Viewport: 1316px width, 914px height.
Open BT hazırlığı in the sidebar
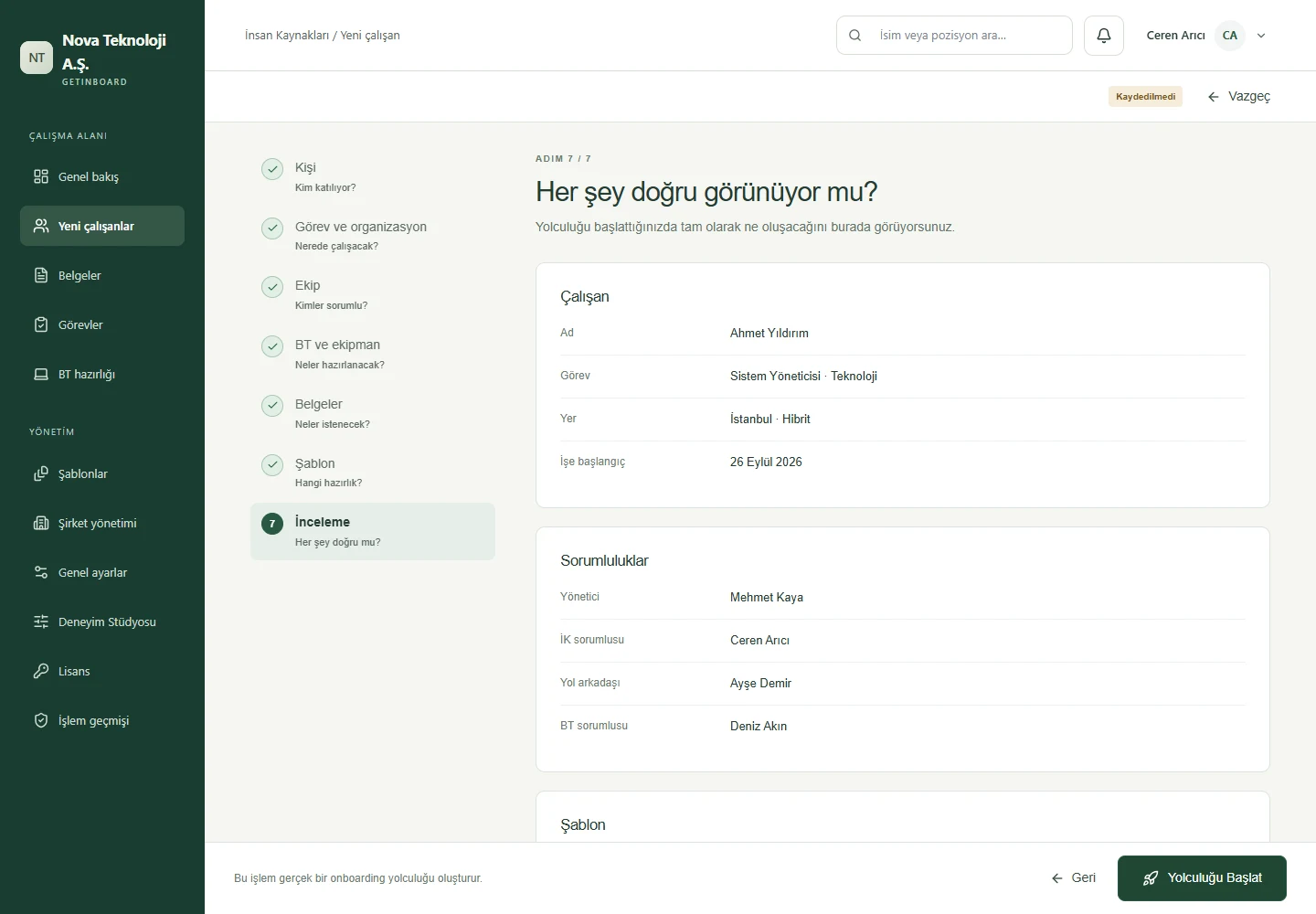102,374
